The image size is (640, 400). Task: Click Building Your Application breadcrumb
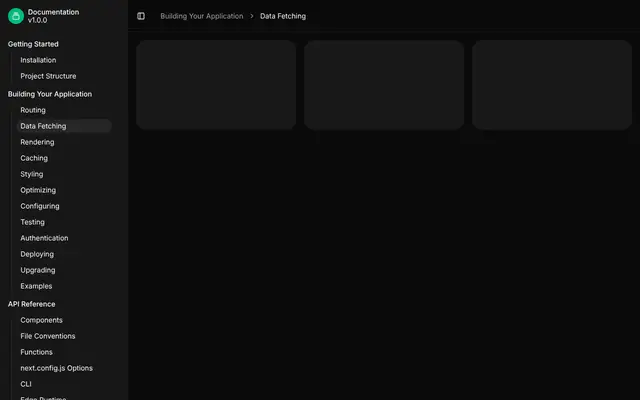click(x=202, y=16)
